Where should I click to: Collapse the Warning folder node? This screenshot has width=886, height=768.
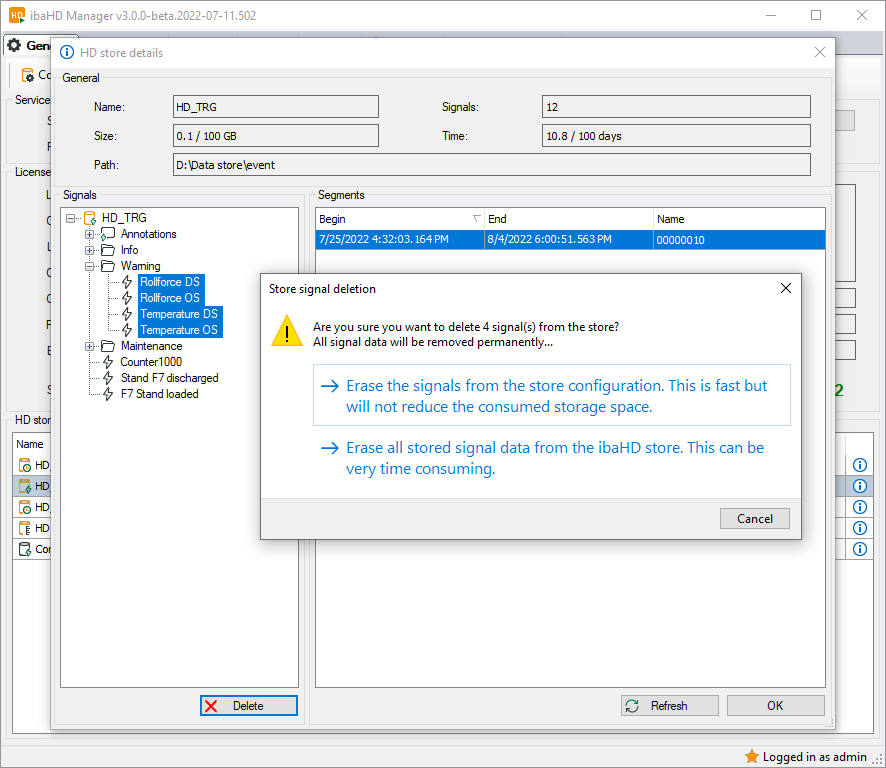tap(89, 266)
